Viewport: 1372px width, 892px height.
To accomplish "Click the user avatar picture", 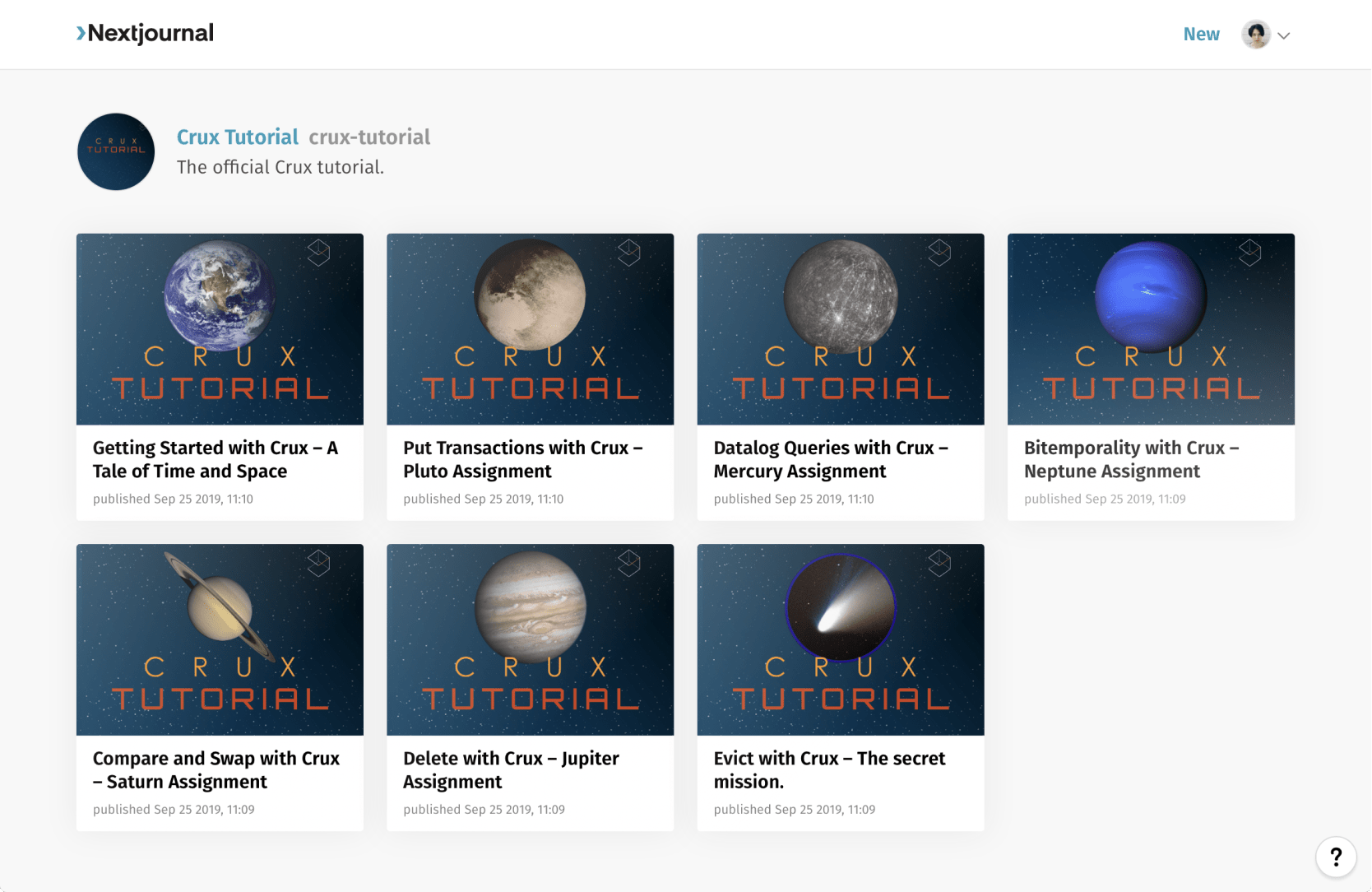I will pos(1255,35).
